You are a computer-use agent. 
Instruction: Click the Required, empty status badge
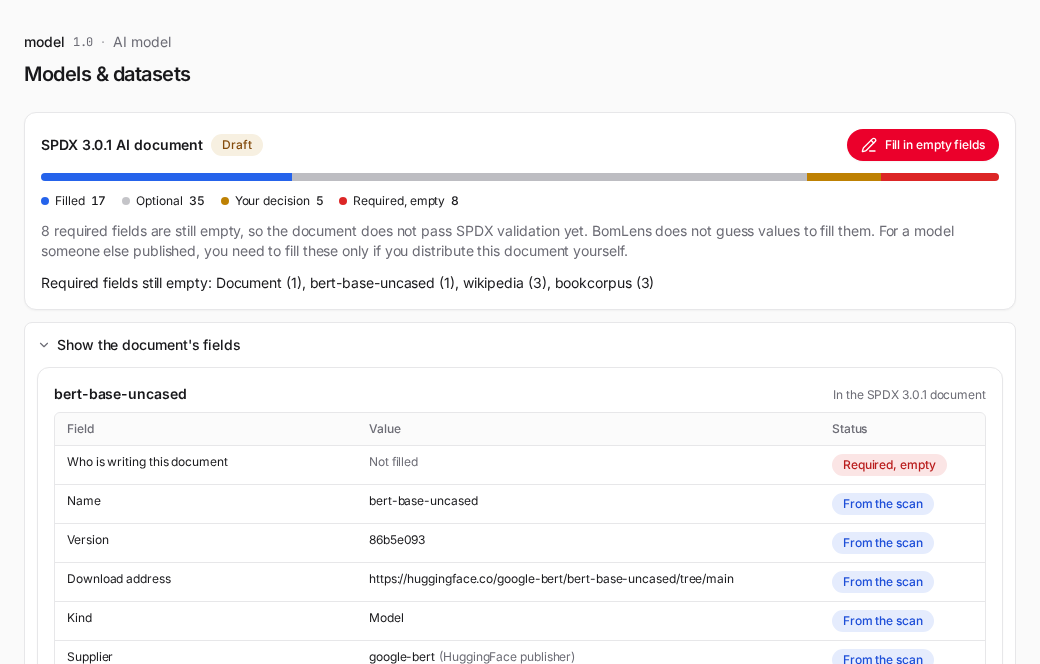tap(889, 465)
